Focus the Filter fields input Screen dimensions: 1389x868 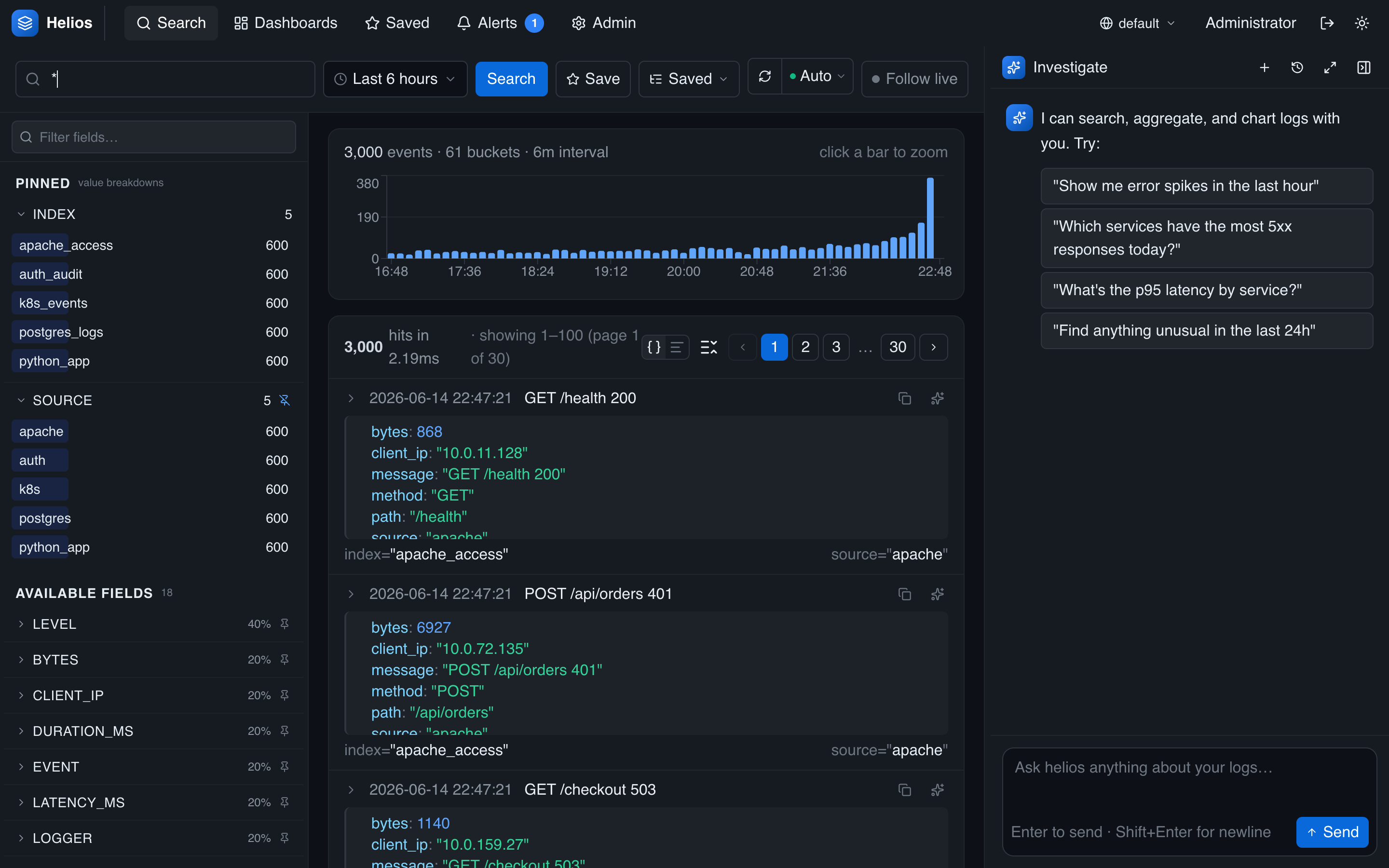pos(154,137)
